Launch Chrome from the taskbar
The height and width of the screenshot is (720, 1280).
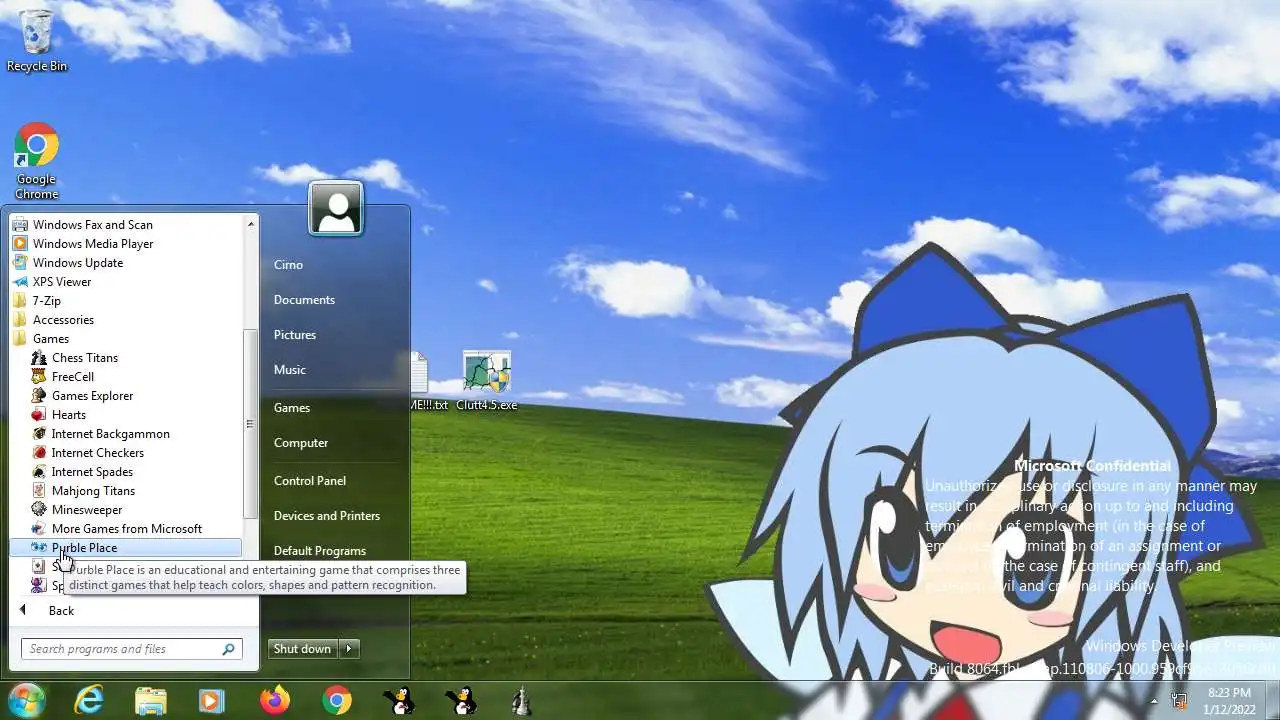tap(337, 700)
